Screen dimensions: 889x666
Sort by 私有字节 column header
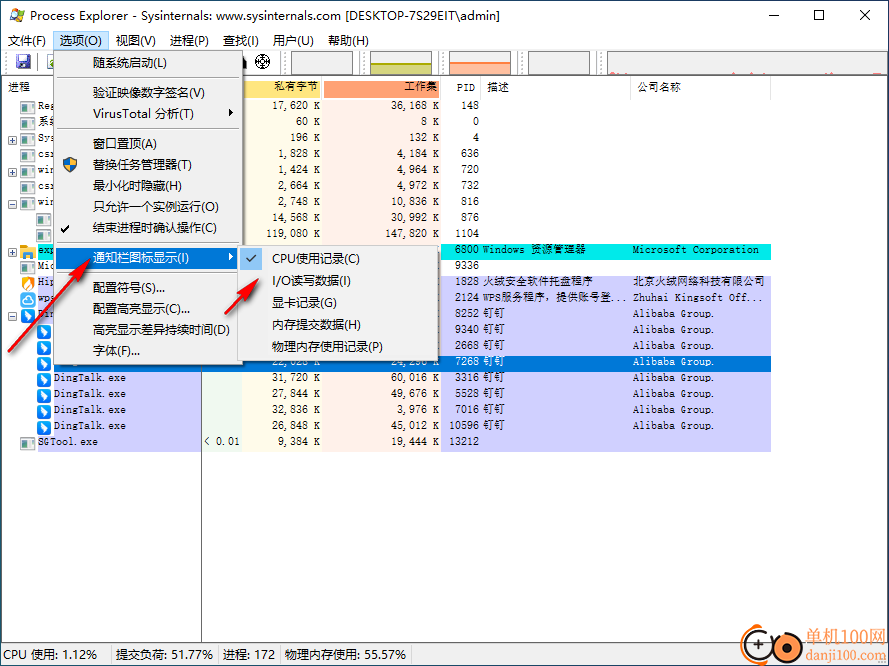(282, 87)
